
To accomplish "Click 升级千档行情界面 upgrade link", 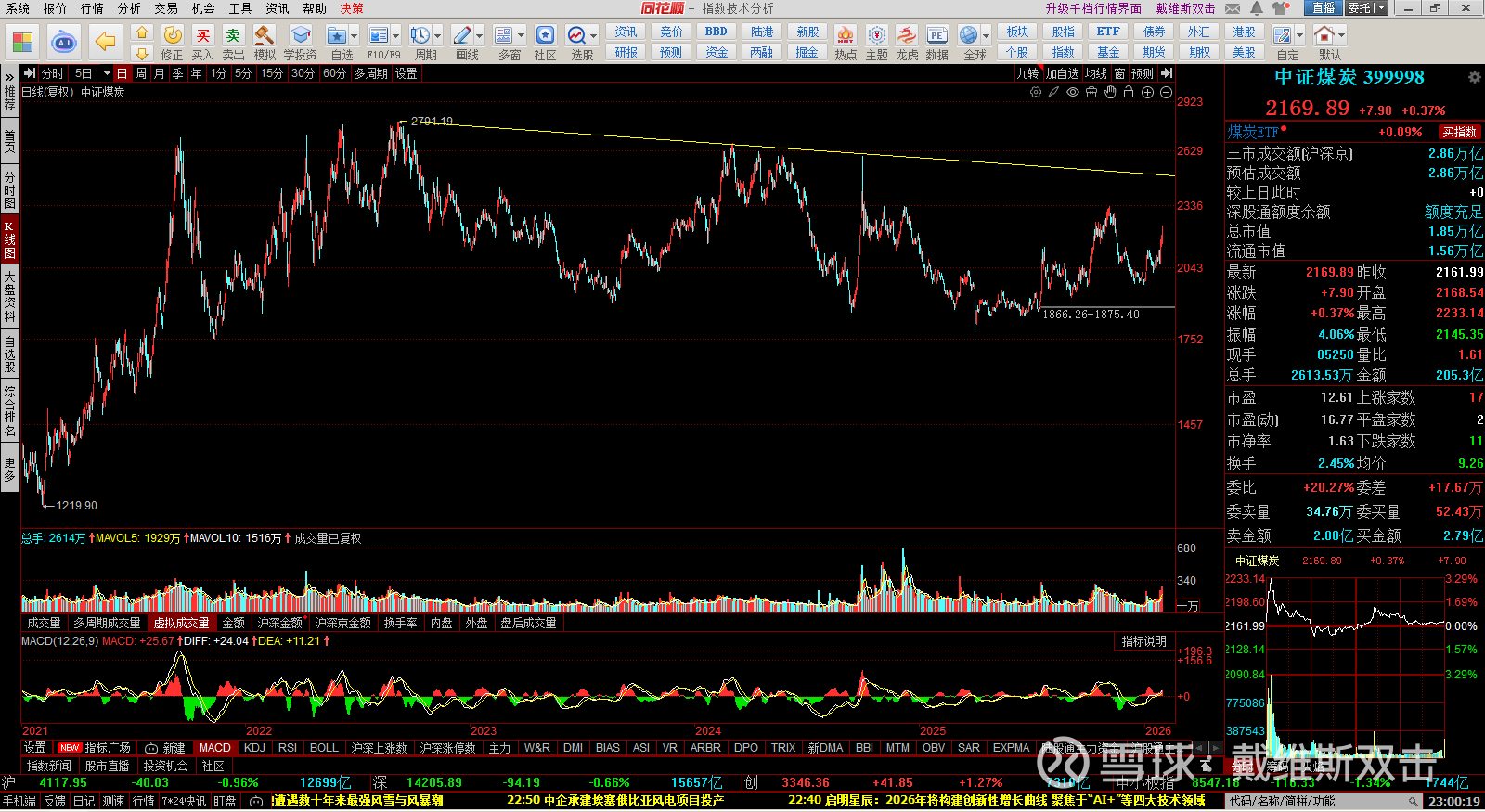I will (1093, 8).
